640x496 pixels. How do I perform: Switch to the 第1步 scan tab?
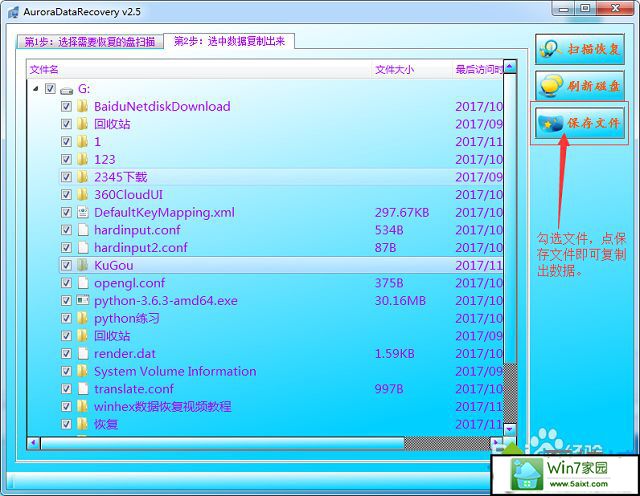click(x=89, y=41)
